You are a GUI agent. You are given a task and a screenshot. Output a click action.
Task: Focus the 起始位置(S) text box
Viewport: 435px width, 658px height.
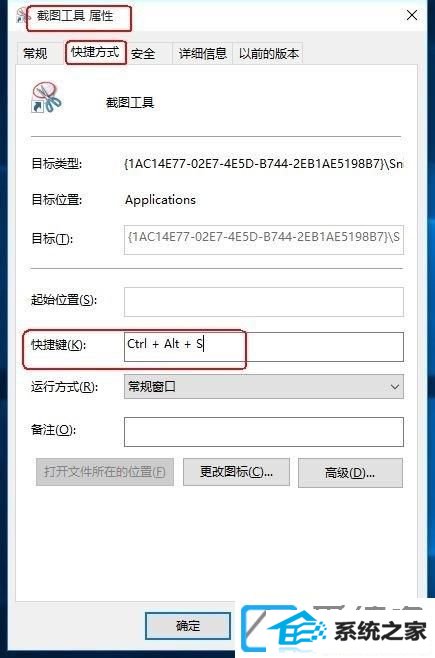click(264, 302)
